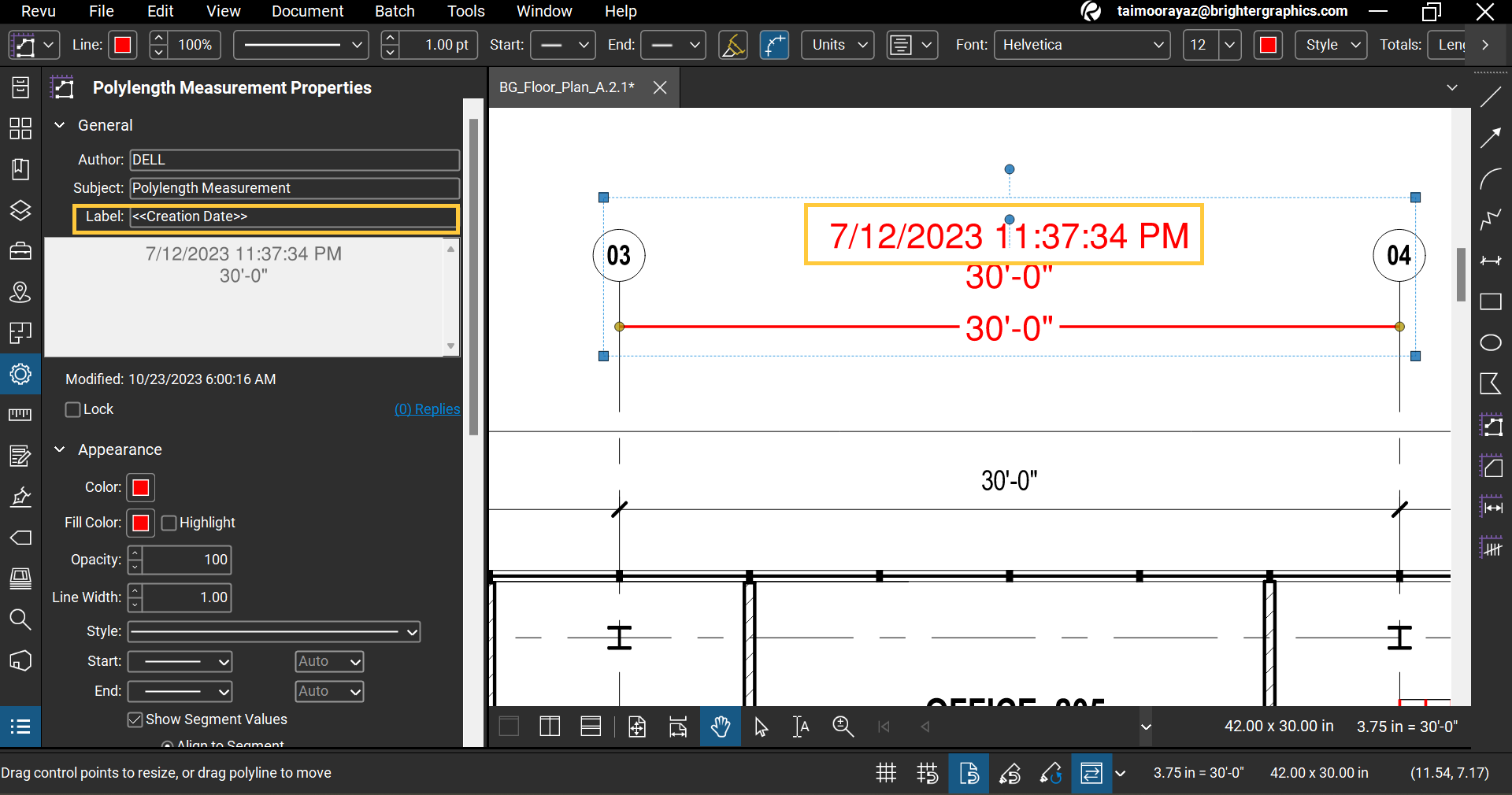Open the (0) Replies link
1512x795 pixels.
pos(426,409)
